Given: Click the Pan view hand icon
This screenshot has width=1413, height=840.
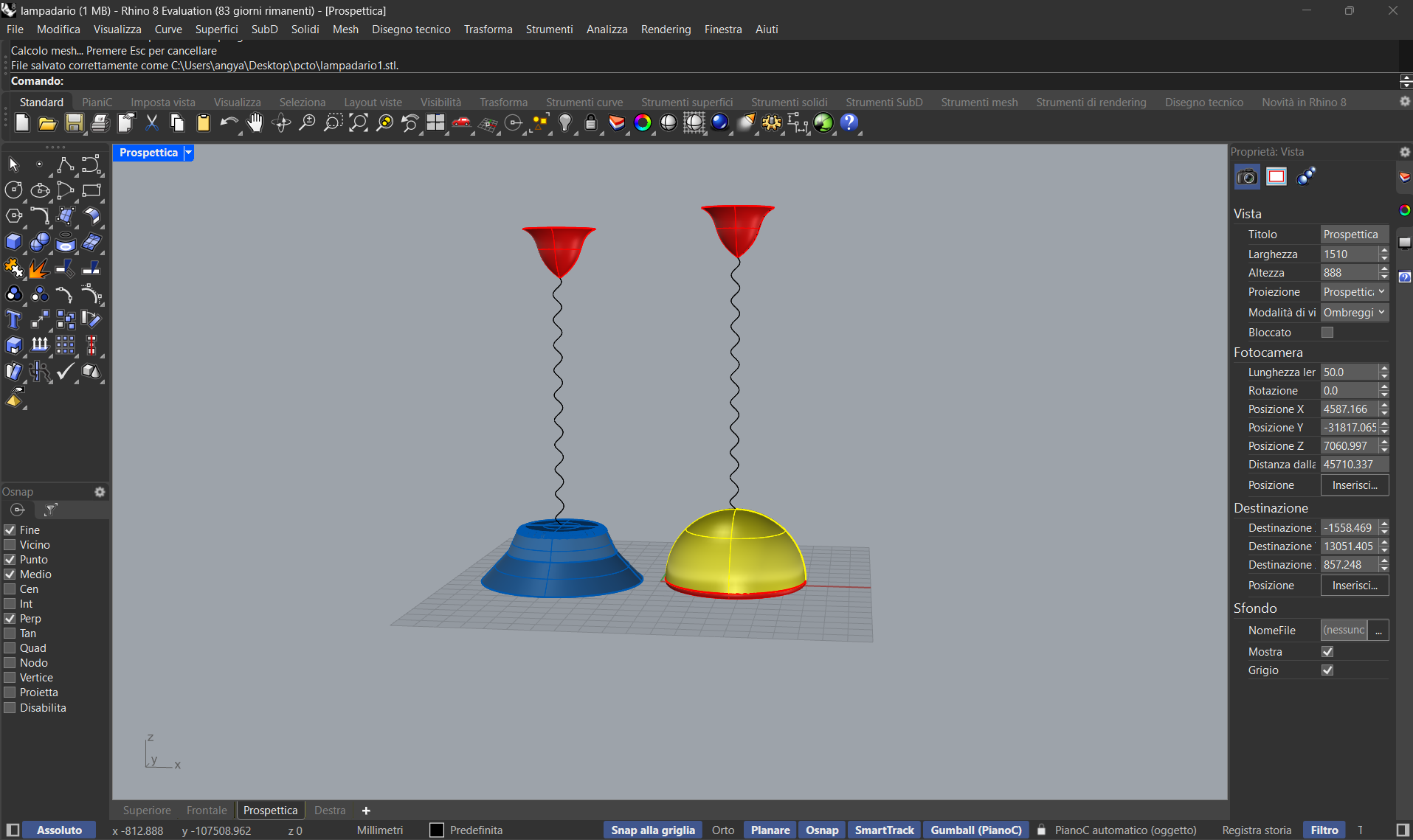Looking at the screenshot, I should (x=255, y=123).
